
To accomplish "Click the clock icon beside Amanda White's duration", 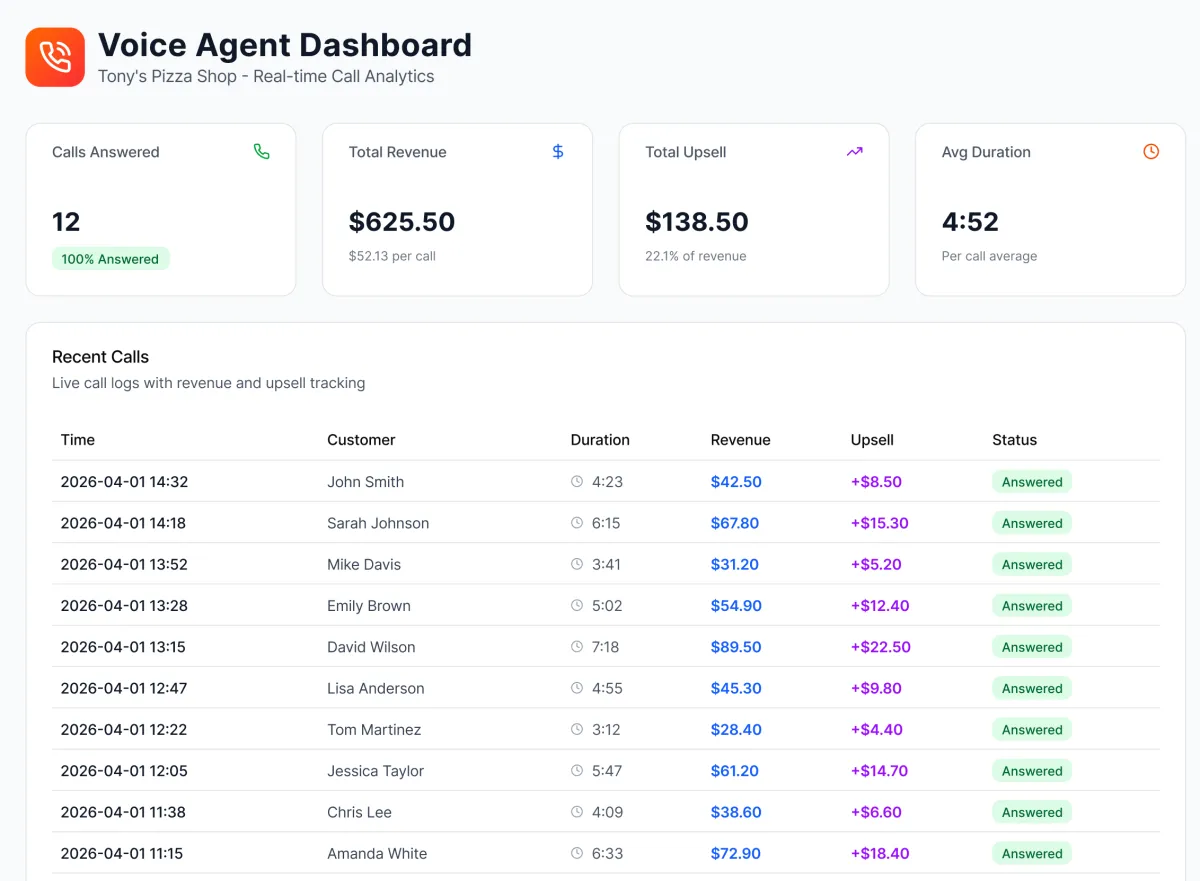I will 575,853.
